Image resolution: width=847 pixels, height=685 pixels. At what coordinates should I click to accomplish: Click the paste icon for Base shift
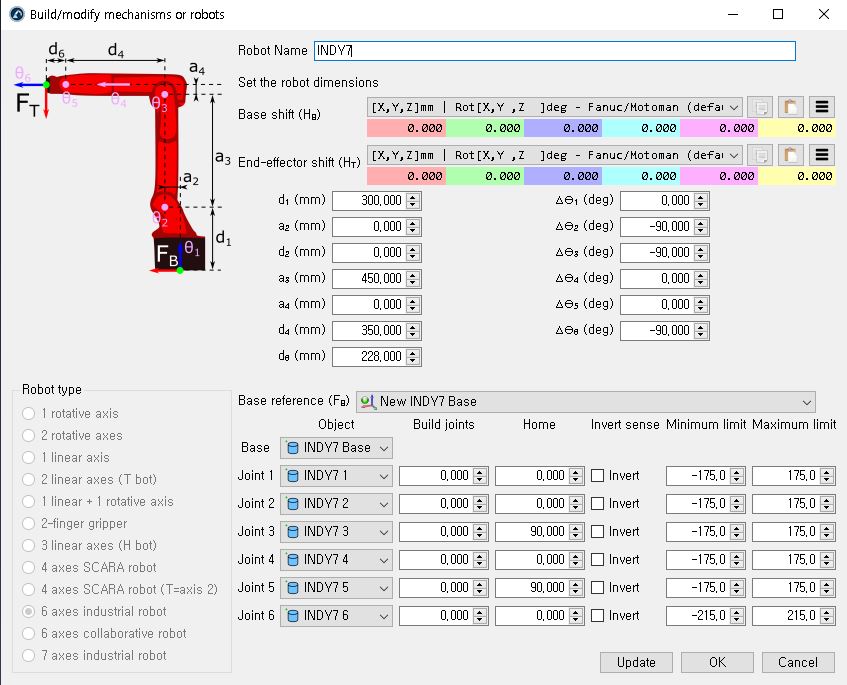tap(791, 107)
